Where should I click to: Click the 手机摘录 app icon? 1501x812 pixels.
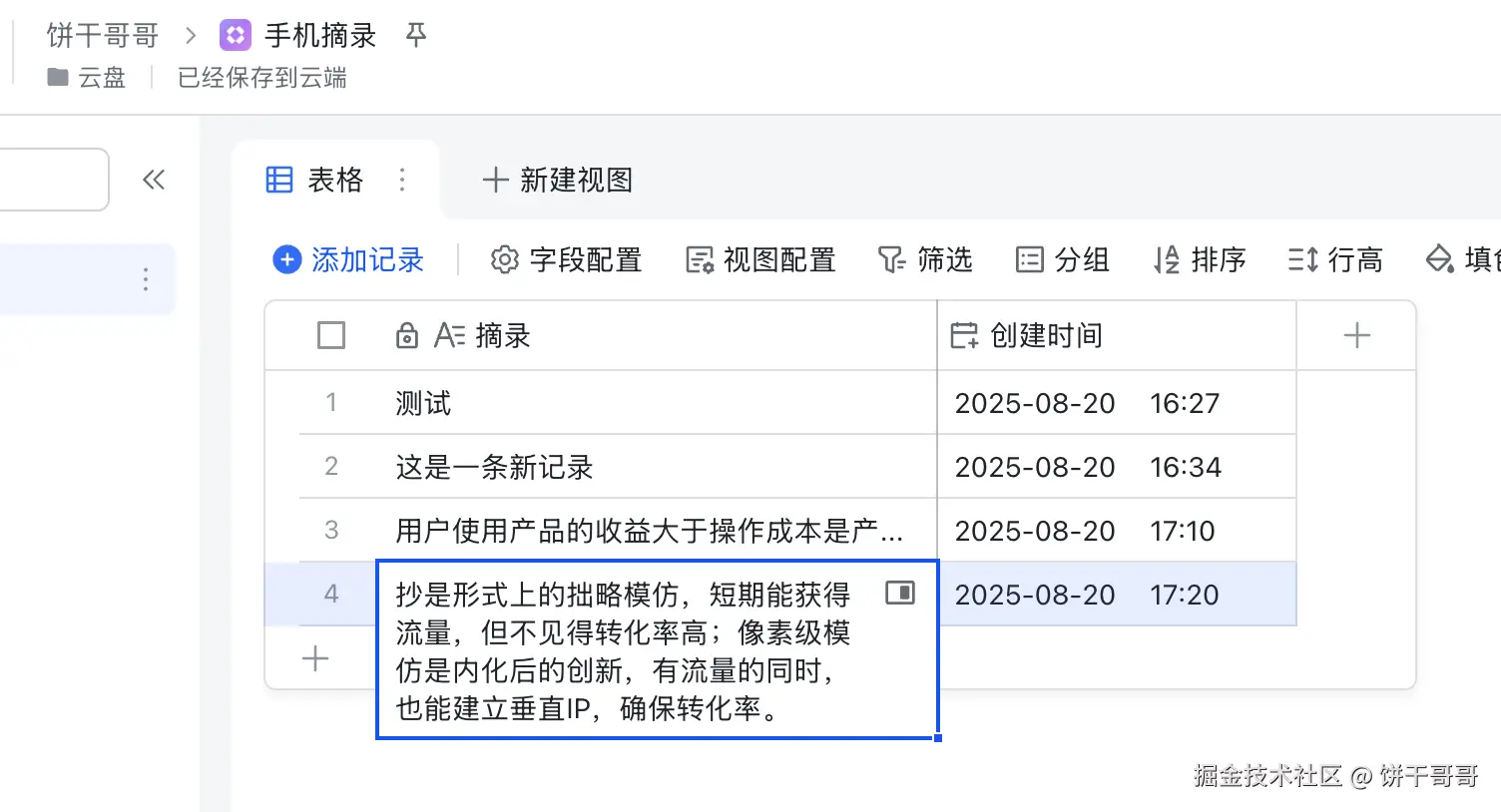tap(236, 36)
